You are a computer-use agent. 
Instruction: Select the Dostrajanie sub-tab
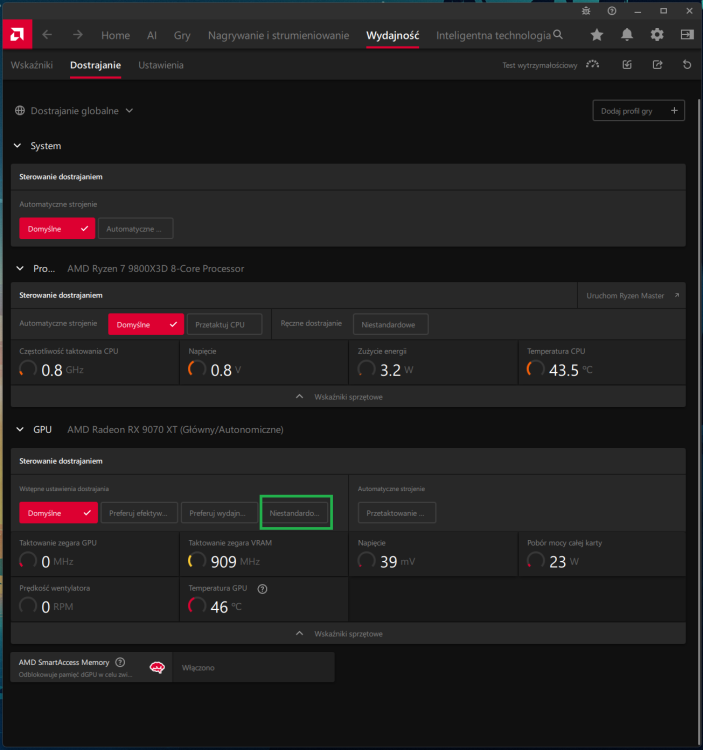click(x=95, y=65)
